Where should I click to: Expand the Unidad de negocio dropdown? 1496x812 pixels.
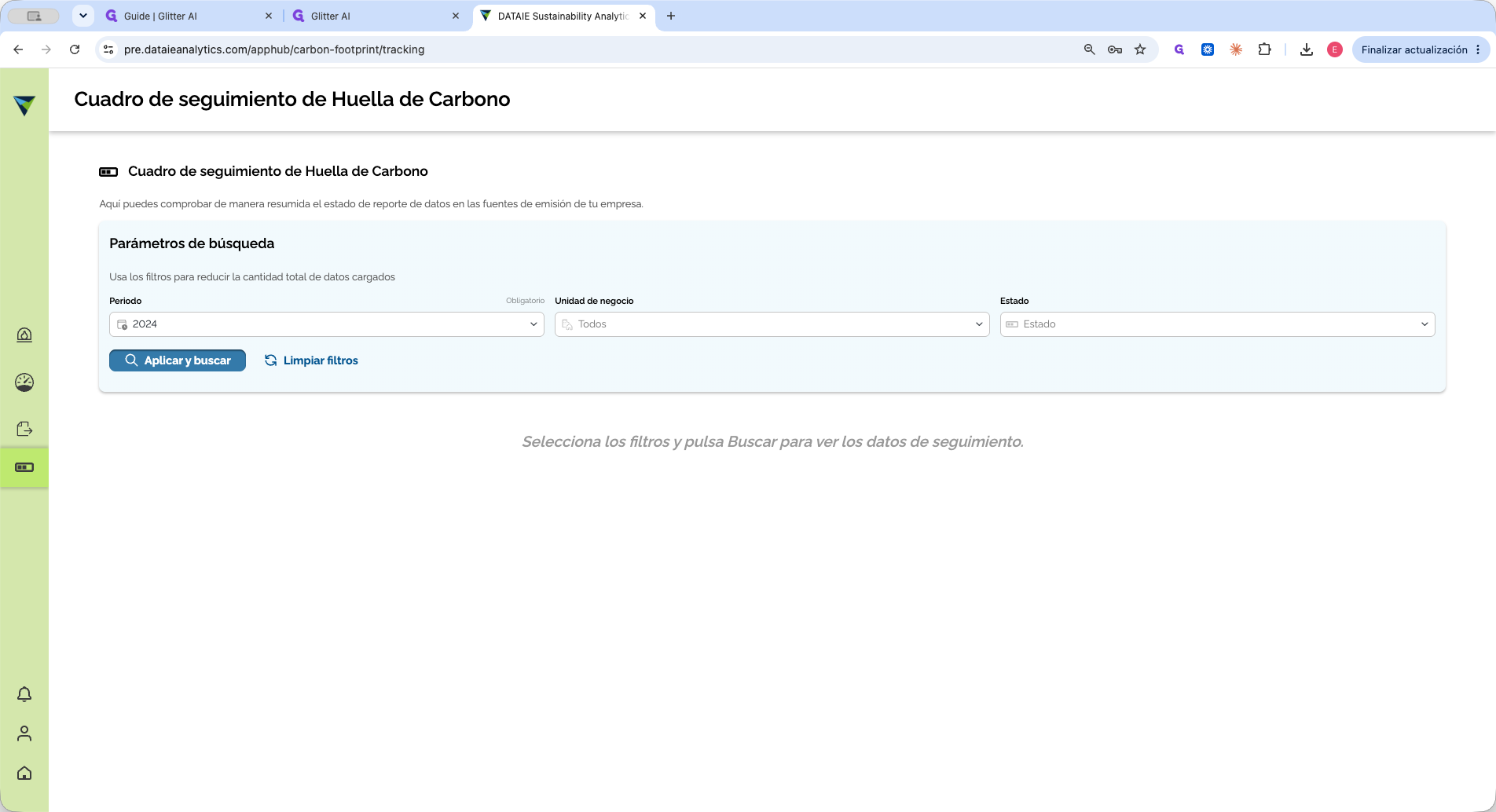(772, 324)
